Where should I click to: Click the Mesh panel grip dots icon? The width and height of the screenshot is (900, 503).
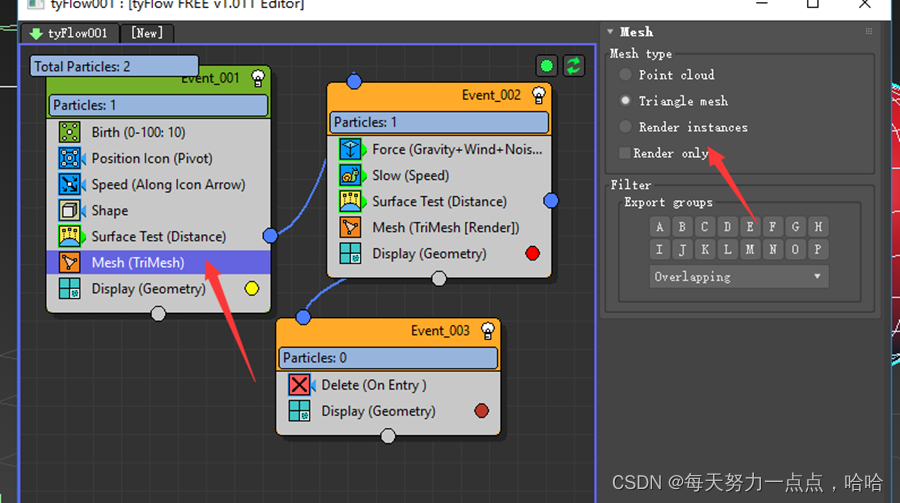click(868, 32)
